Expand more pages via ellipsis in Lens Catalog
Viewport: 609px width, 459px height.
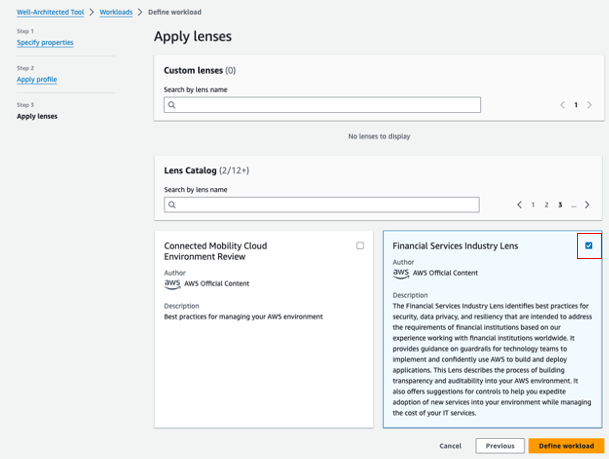(x=574, y=205)
